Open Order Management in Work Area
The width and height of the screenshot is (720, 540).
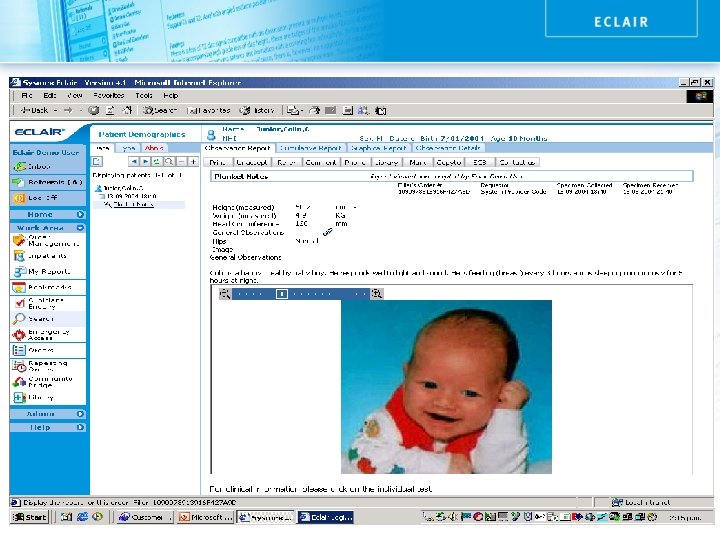click(x=48, y=240)
